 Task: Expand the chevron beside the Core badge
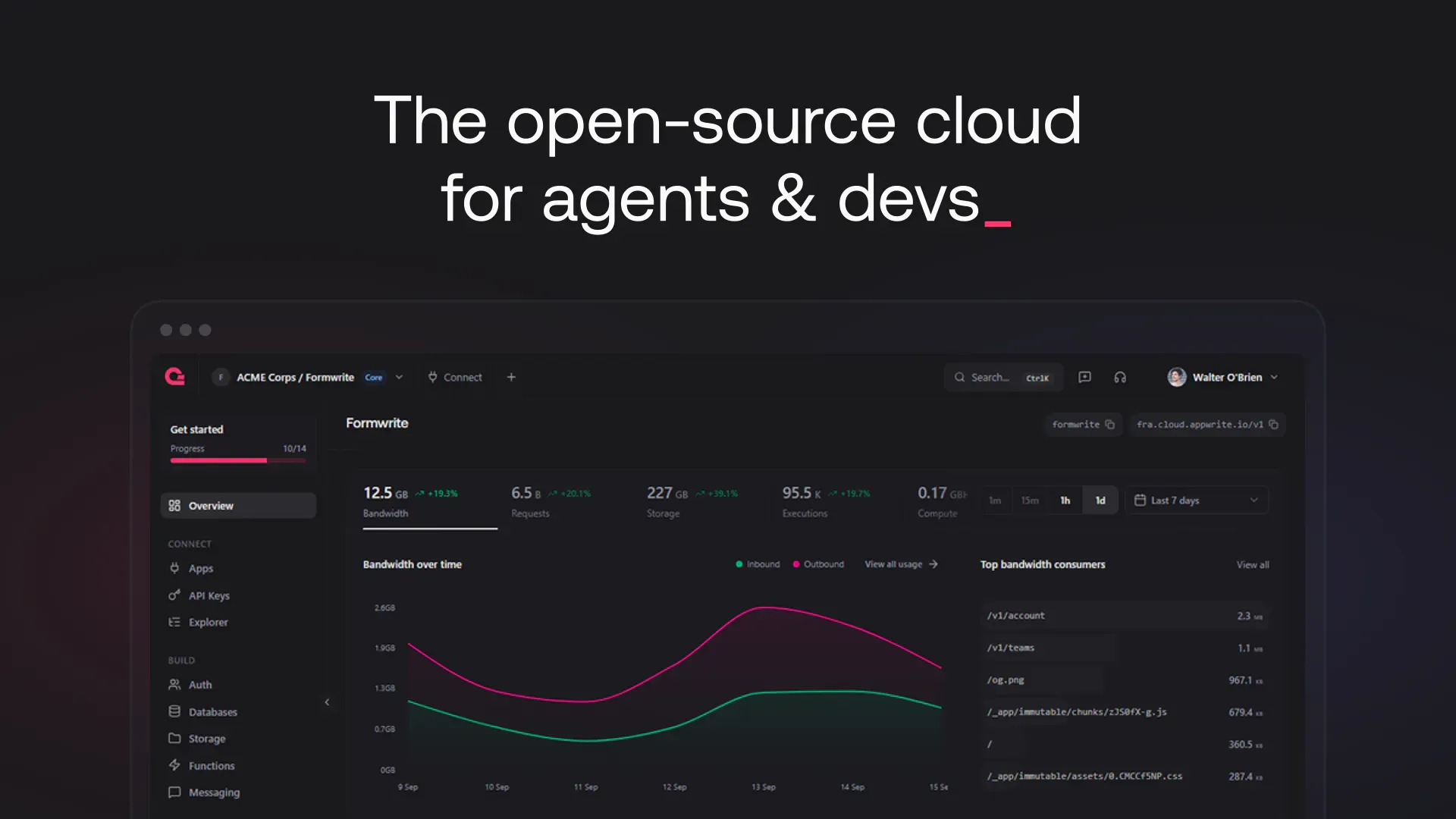tap(399, 378)
